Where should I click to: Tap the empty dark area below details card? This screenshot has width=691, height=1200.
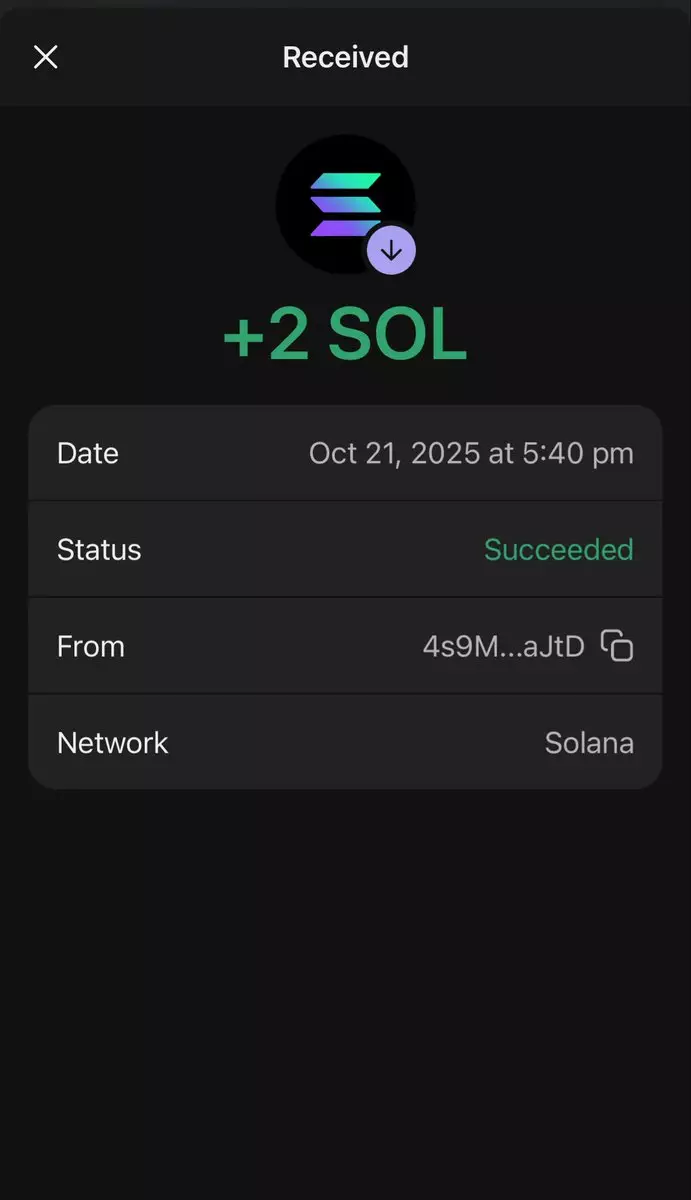345,980
